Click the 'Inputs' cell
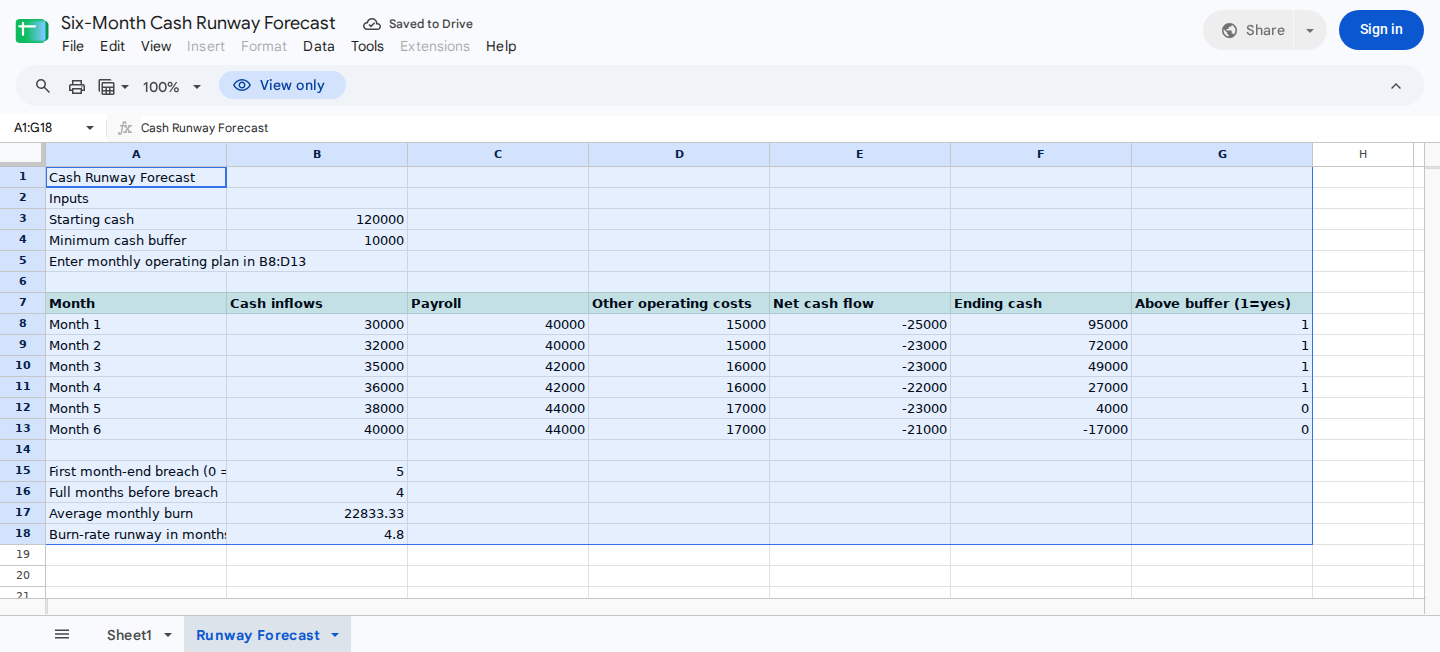The width and height of the screenshot is (1440, 652). pyautogui.click(x=136, y=198)
